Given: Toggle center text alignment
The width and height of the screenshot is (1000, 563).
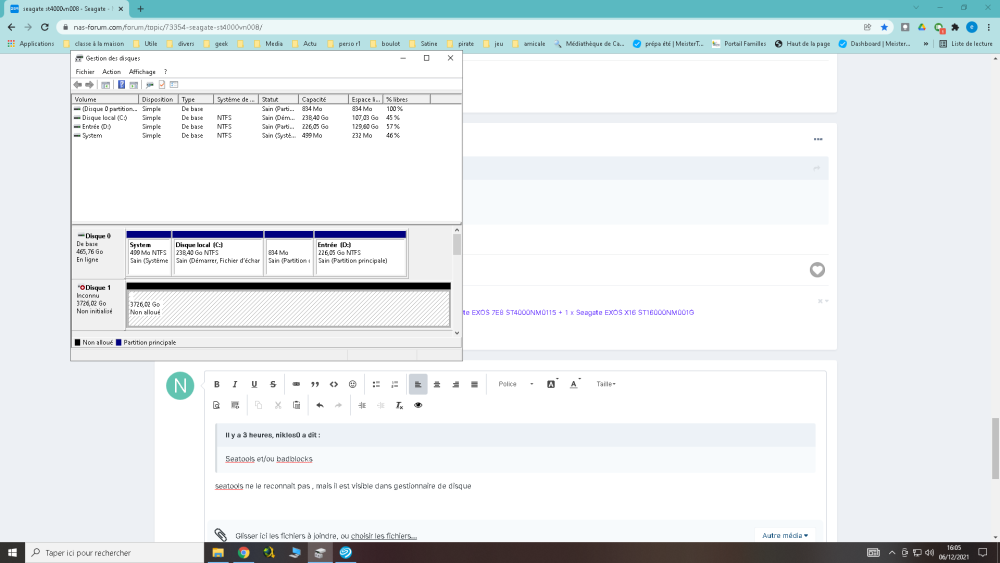Looking at the screenshot, I should coord(437,384).
